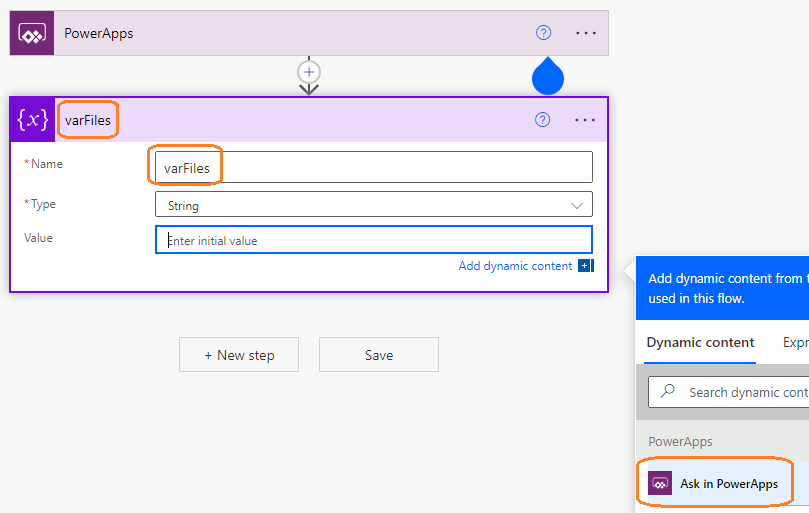
Task: Click the blue plus icon beside Add dynamic content
Action: click(585, 266)
